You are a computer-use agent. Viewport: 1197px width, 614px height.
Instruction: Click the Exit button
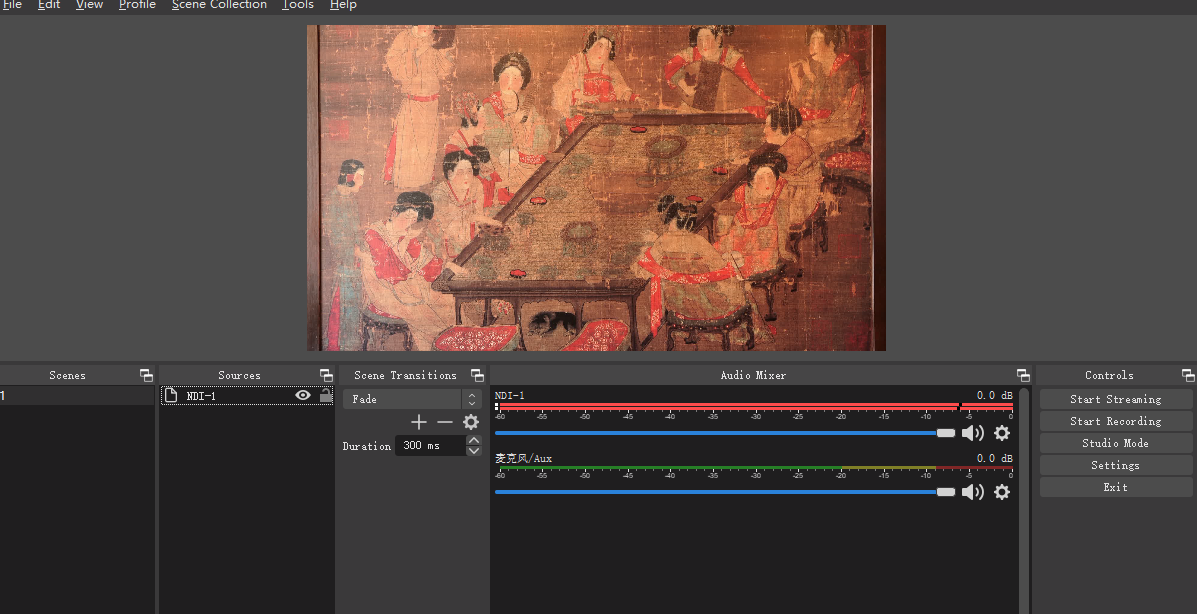click(x=1115, y=487)
